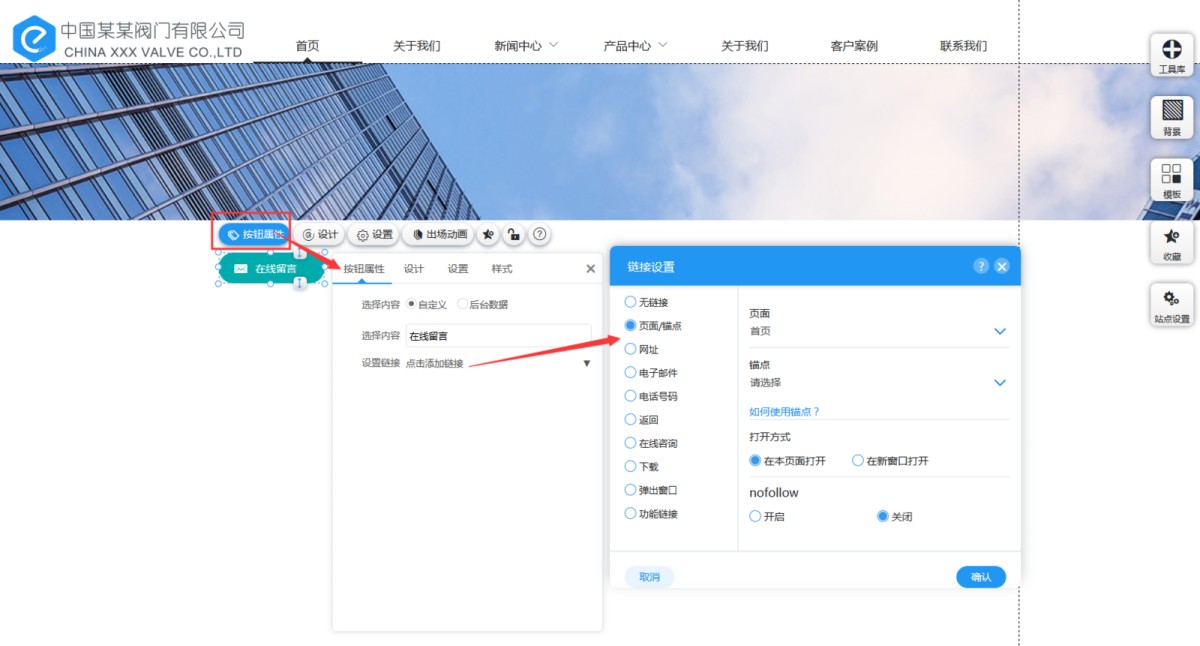Open the 模板 templates icon
This screenshot has width=1200, height=646.
1171,178
